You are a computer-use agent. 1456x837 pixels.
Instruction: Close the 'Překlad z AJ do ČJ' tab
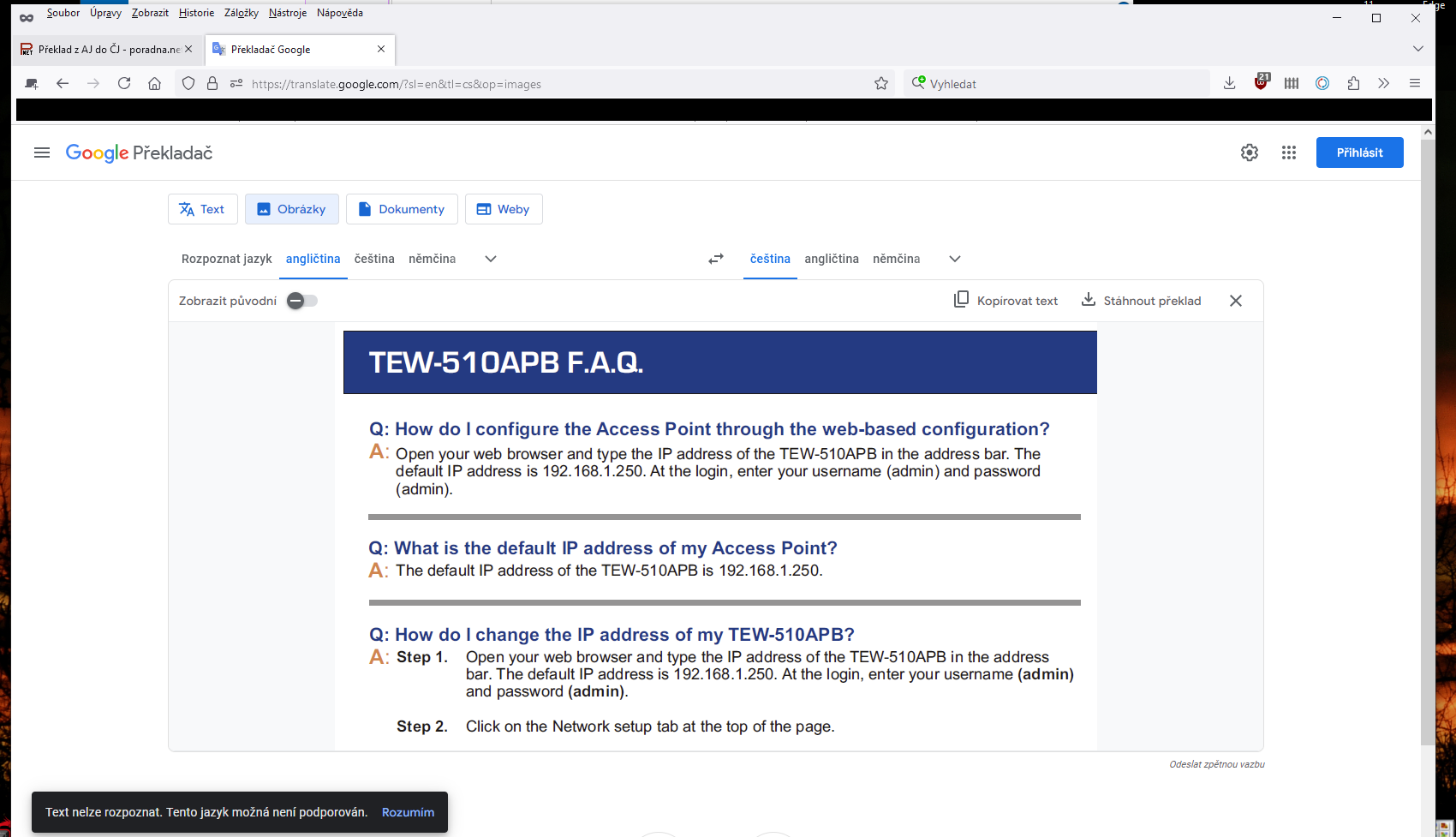(x=188, y=49)
